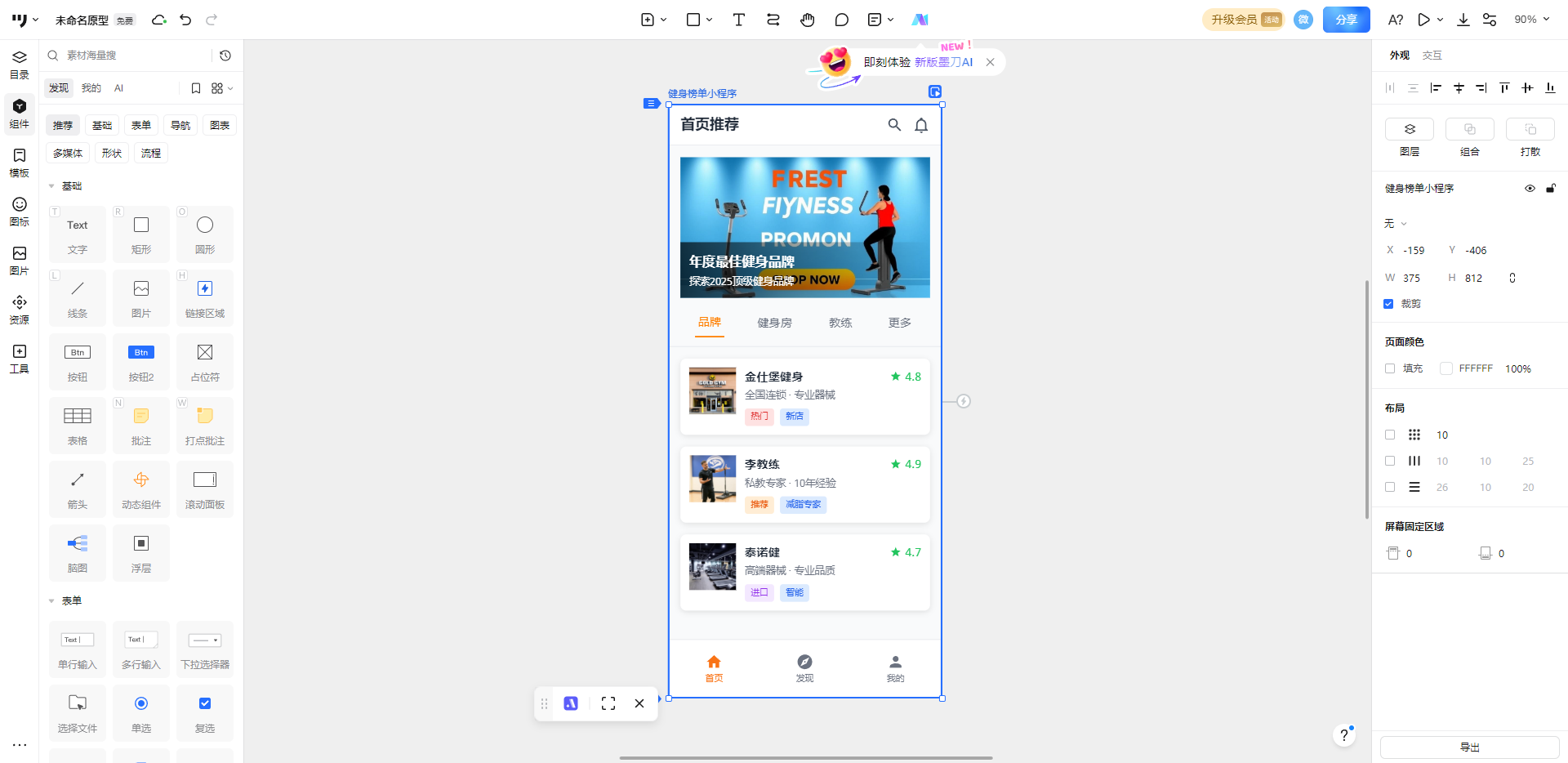Open the 图片 images sidebar
Image resolution: width=1568 pixels, height=763 pixels.
coord(20,261)
